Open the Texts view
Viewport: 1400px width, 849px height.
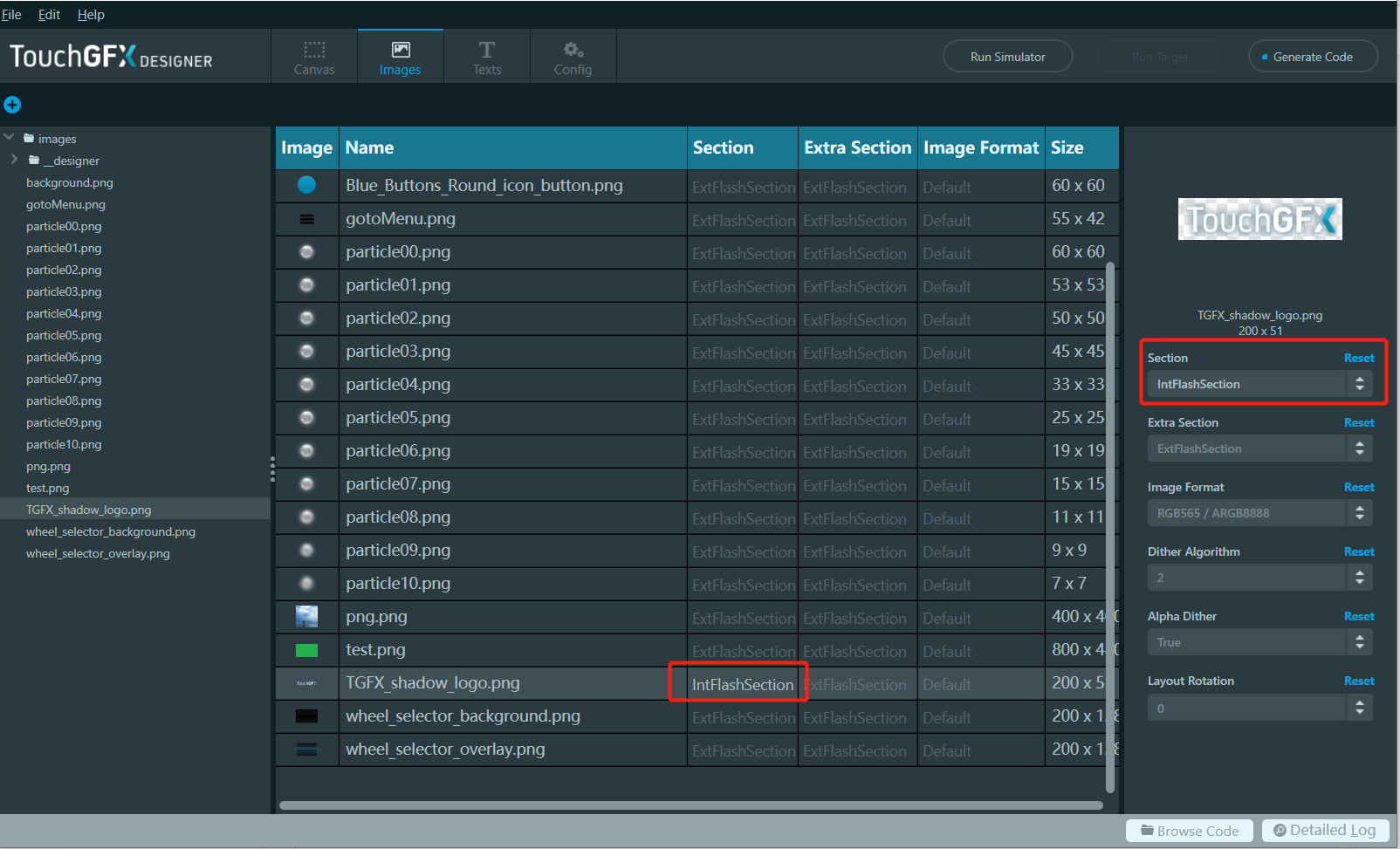486,56
